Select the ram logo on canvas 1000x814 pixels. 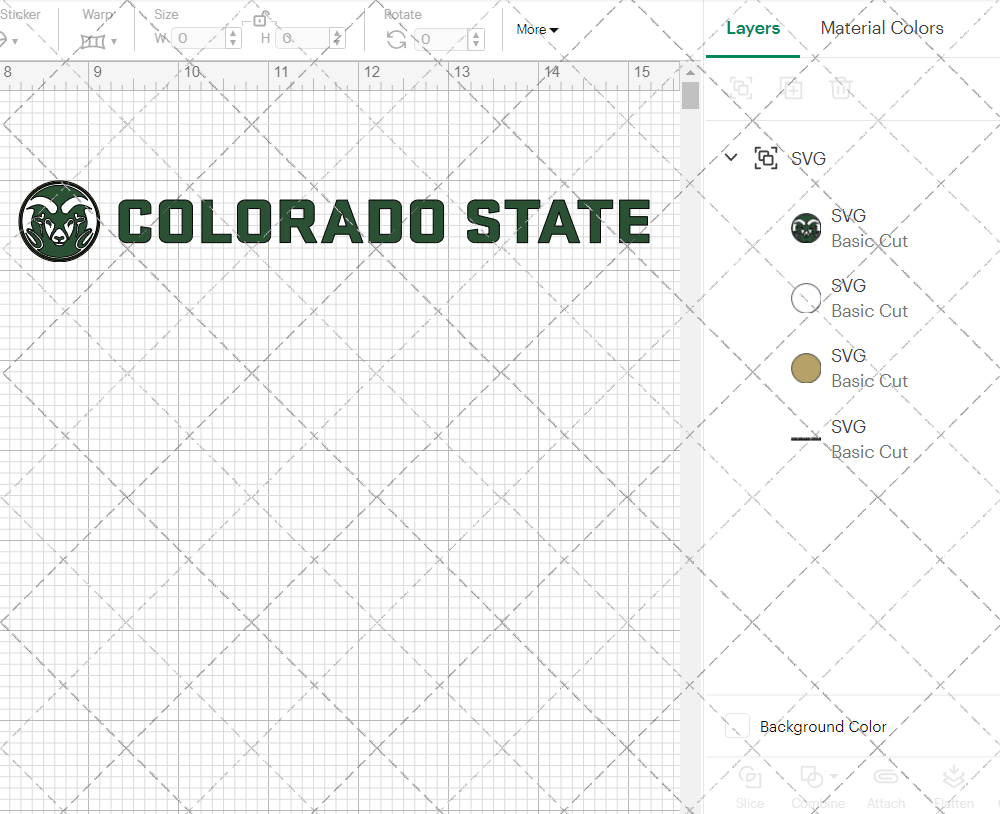(59, 221)
